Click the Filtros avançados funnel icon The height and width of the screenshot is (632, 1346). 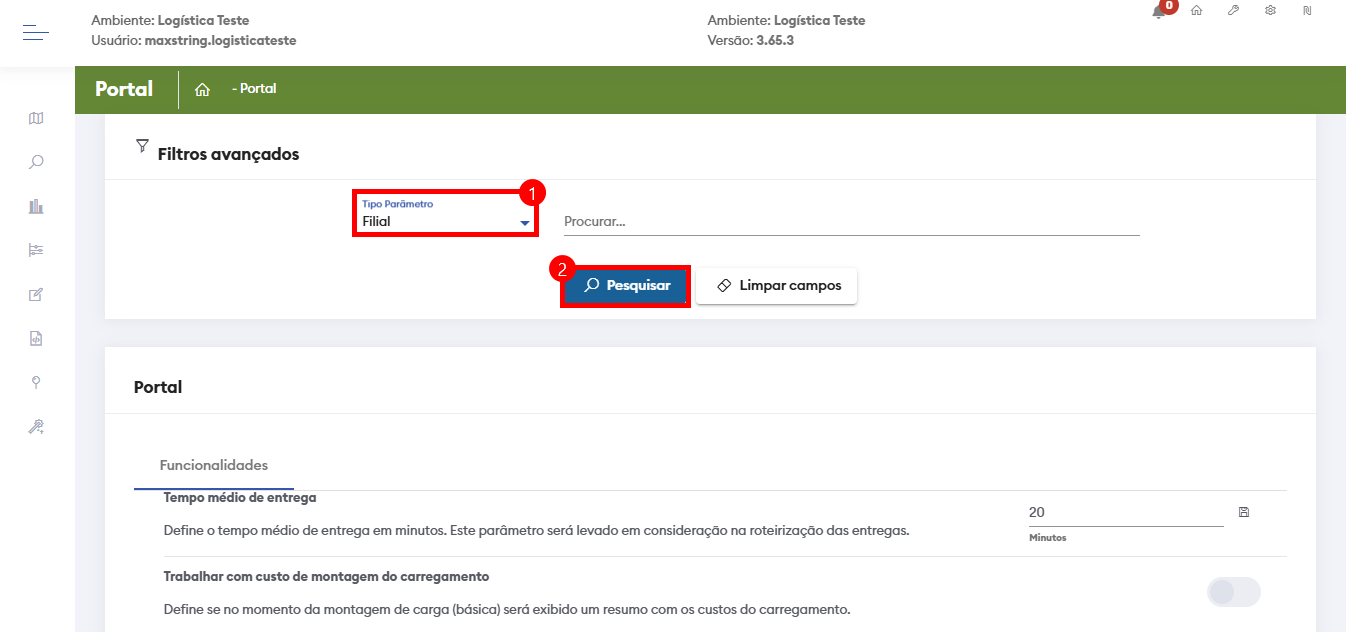pos(142,146)
